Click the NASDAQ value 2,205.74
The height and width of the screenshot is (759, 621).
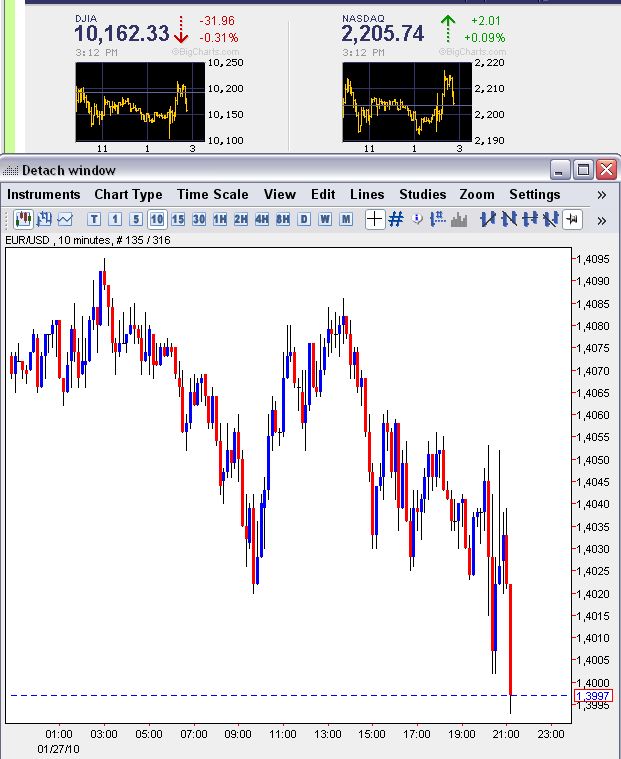[x=382, y=33]
